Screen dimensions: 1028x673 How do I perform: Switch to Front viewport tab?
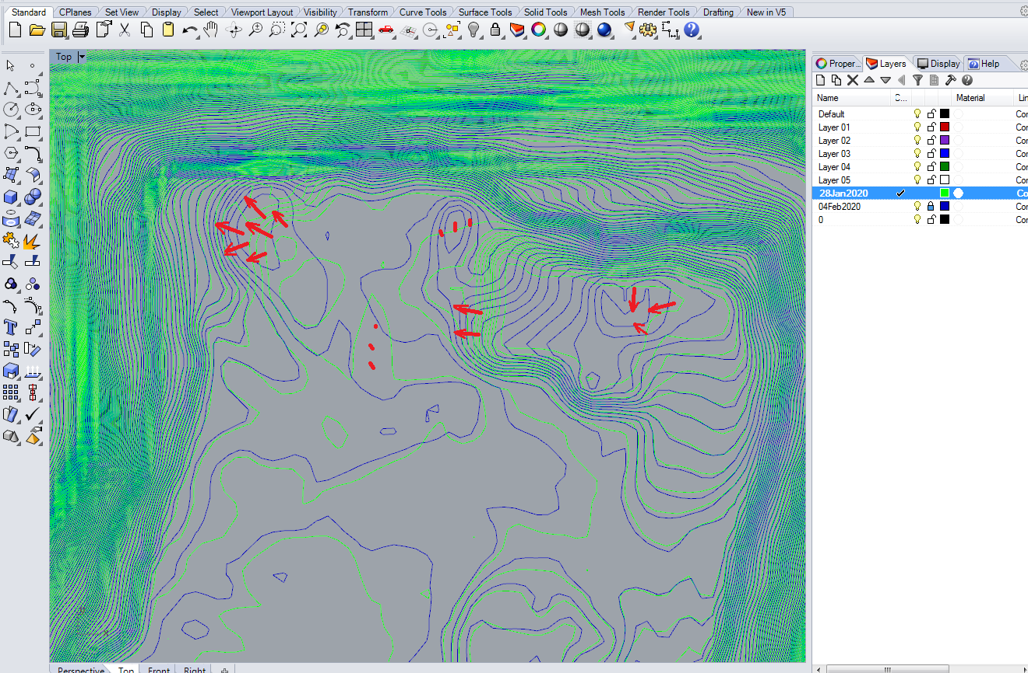pyautogui.click(x=159, y=670)
